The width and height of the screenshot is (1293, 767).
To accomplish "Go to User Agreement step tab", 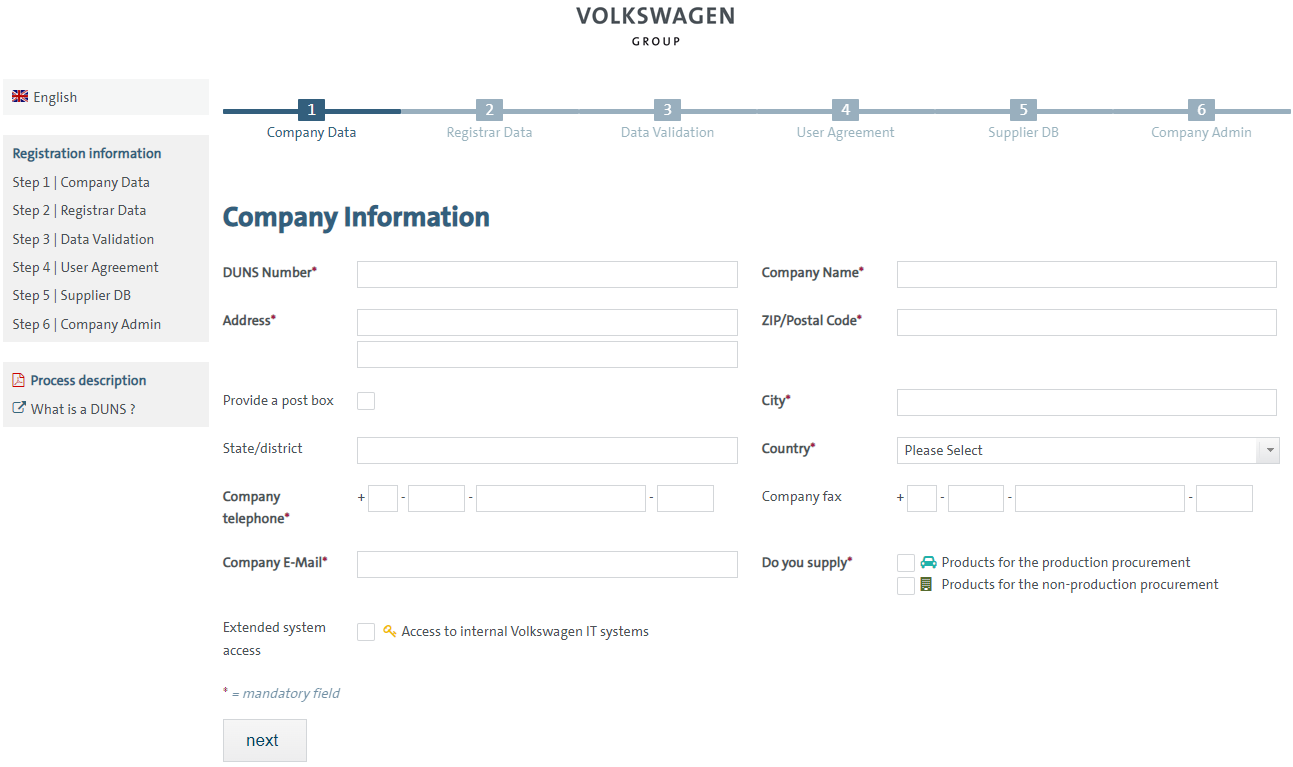I will pyautogui.click(x=845, y=132).
